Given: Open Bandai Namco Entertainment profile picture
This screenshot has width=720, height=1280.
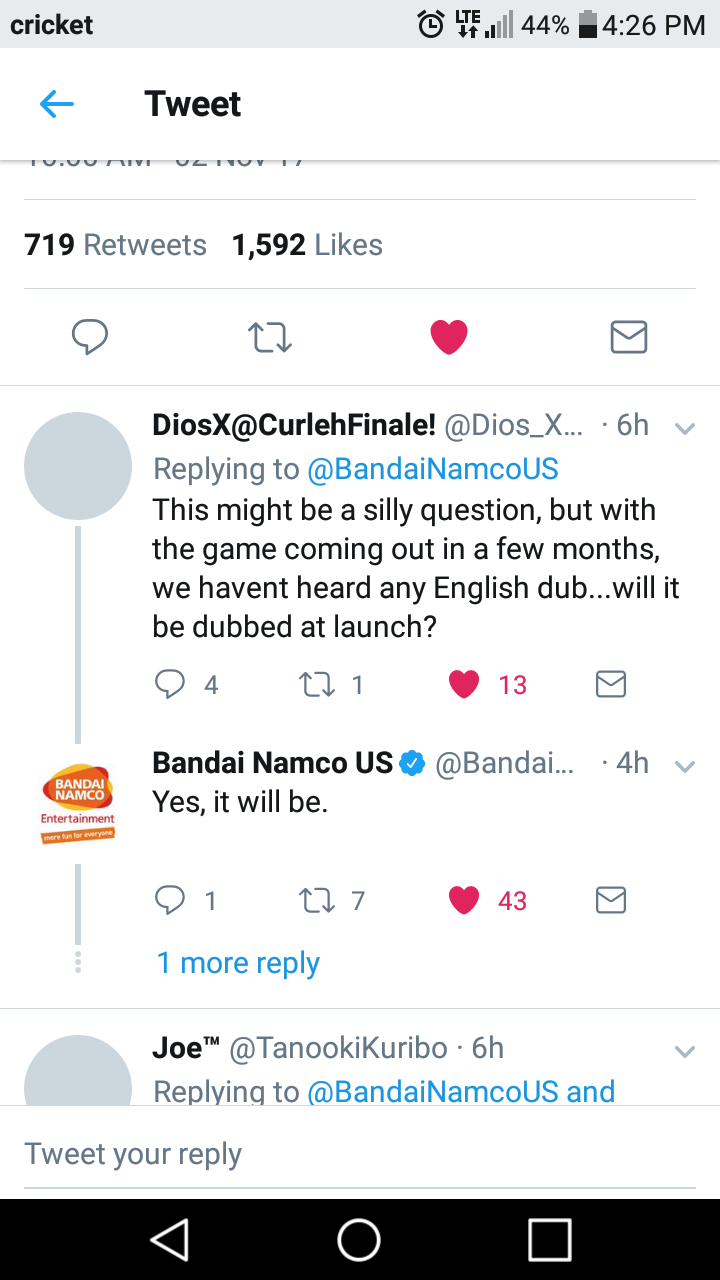Looking at the screenshot, I should pos(78,805).
